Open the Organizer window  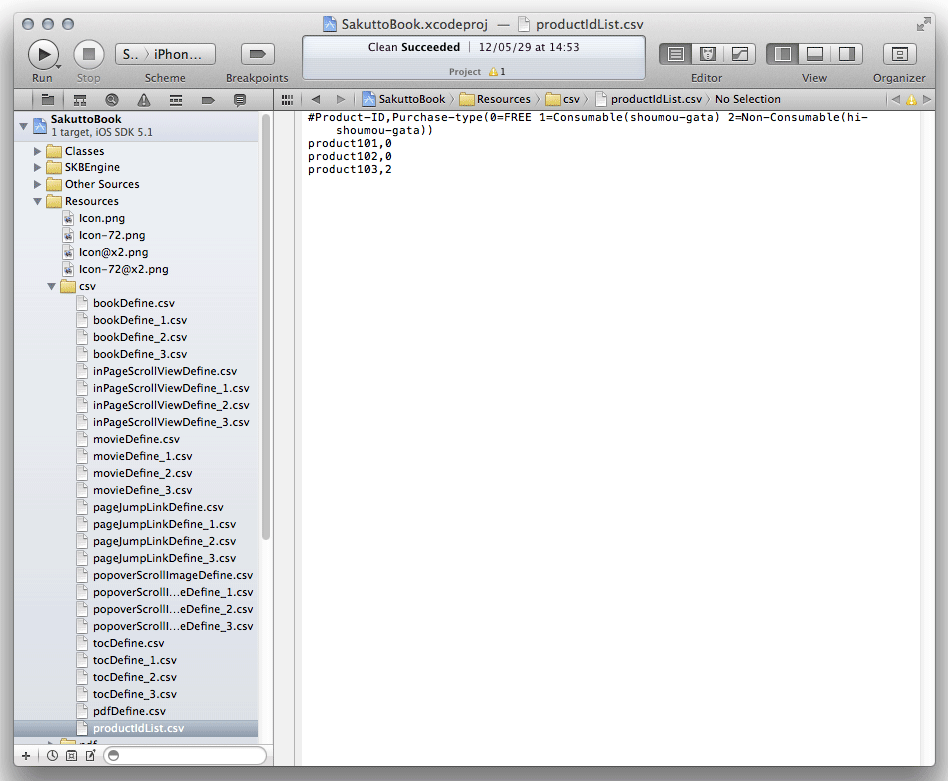point(900,54)
